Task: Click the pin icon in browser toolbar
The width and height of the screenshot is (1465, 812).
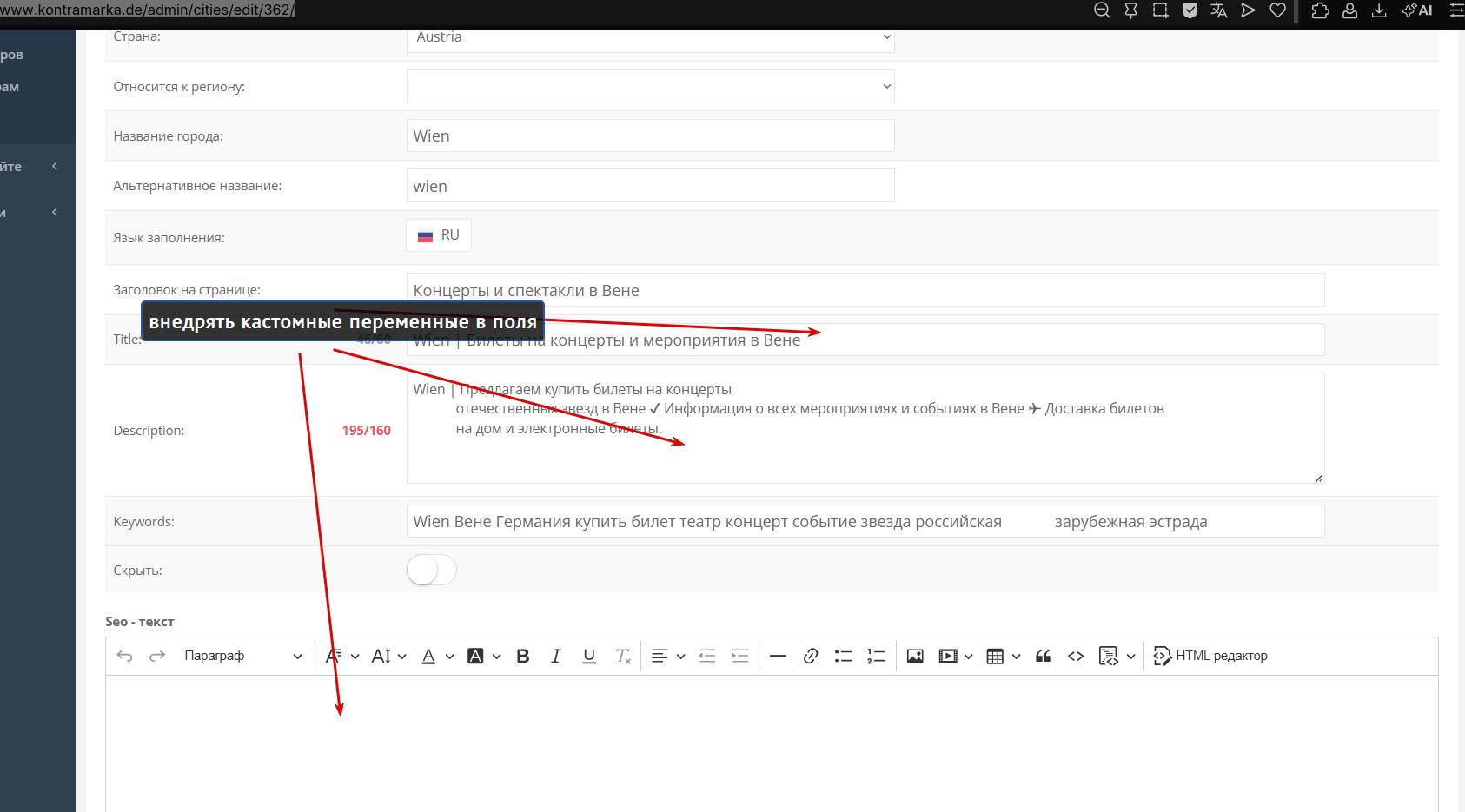Action: [x=1131, y=10]
